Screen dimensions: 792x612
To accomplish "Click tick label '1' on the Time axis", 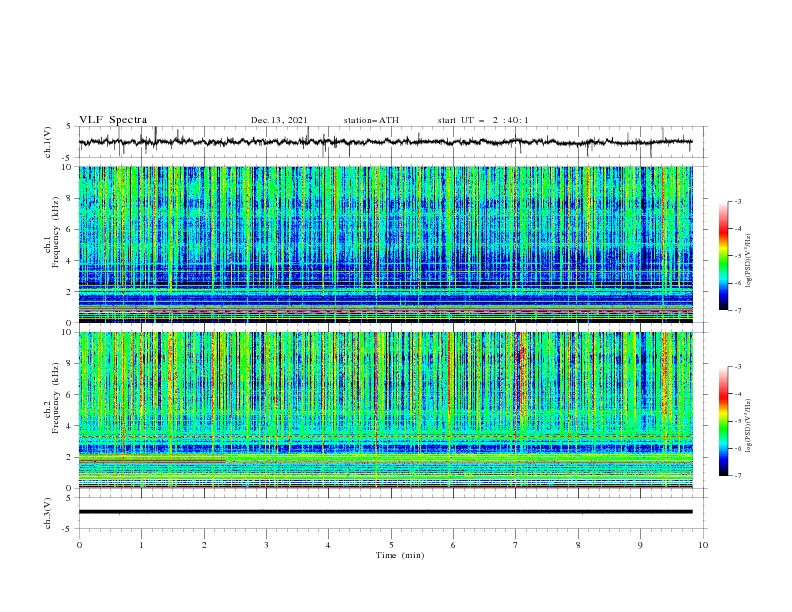I will click(141, 545).
